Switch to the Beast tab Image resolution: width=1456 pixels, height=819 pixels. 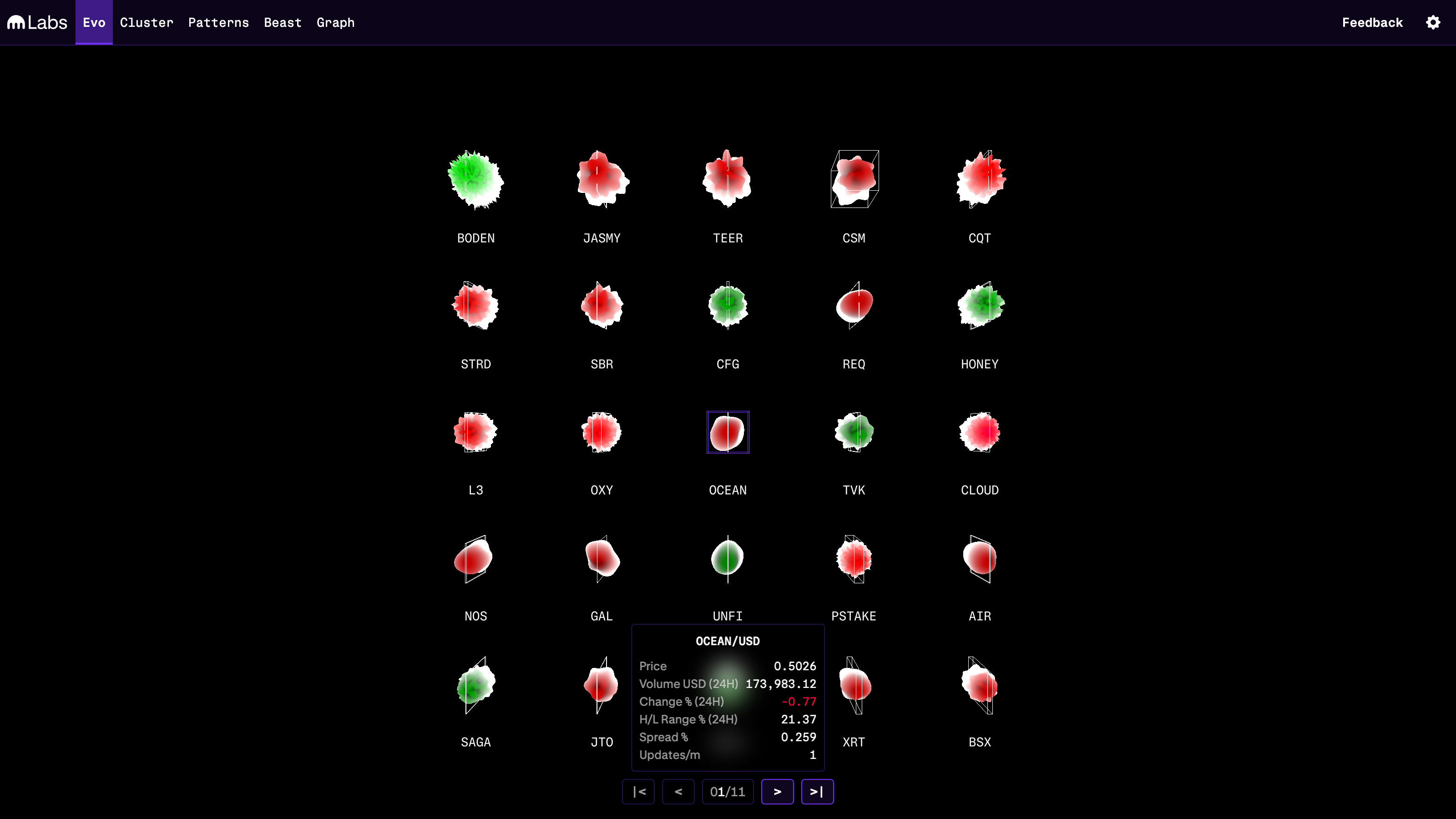tap(283, 23)
